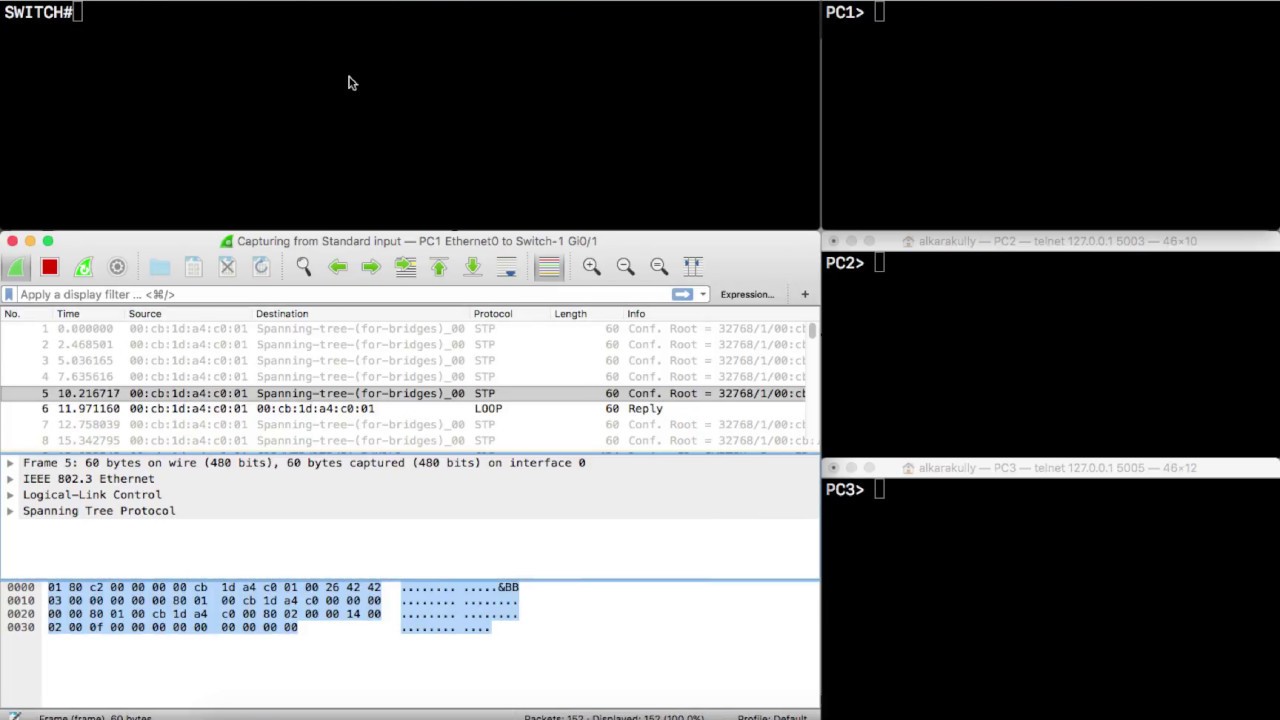1280x720 pixels.
Task: Select packet 6 LOOP Reply row
Action: 405,409
